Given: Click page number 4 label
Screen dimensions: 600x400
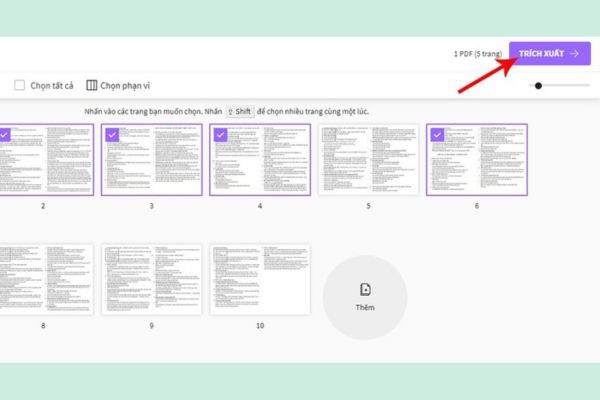Looking at the screenshot, I should click(260, 206).
